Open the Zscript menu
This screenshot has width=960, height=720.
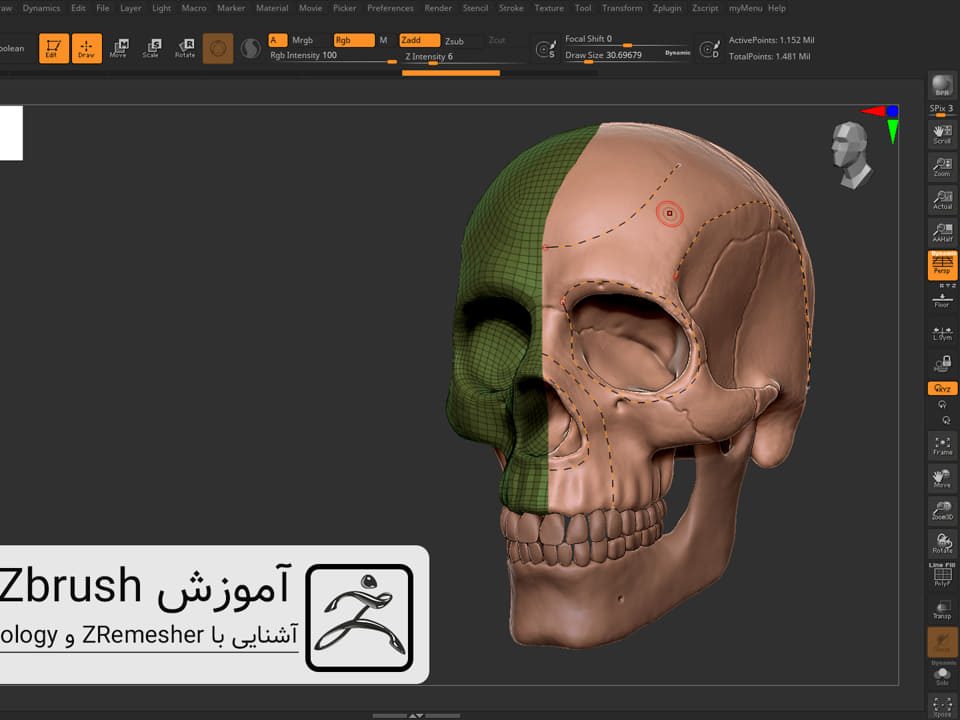(705, 8)
